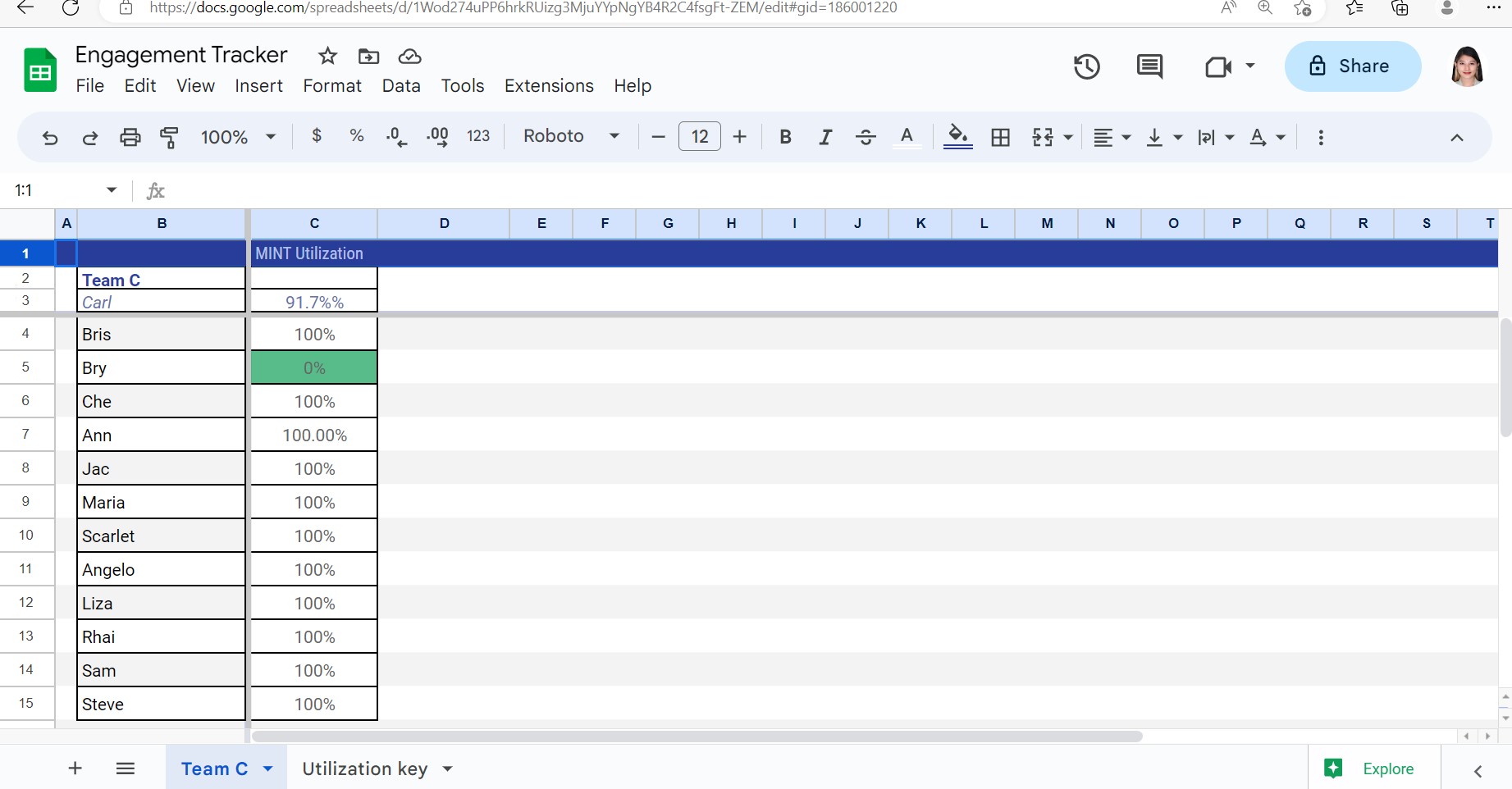This screenshot has height=789, width=1512.
Task: Open Utilization key tab options arrow
Action: 448,768
